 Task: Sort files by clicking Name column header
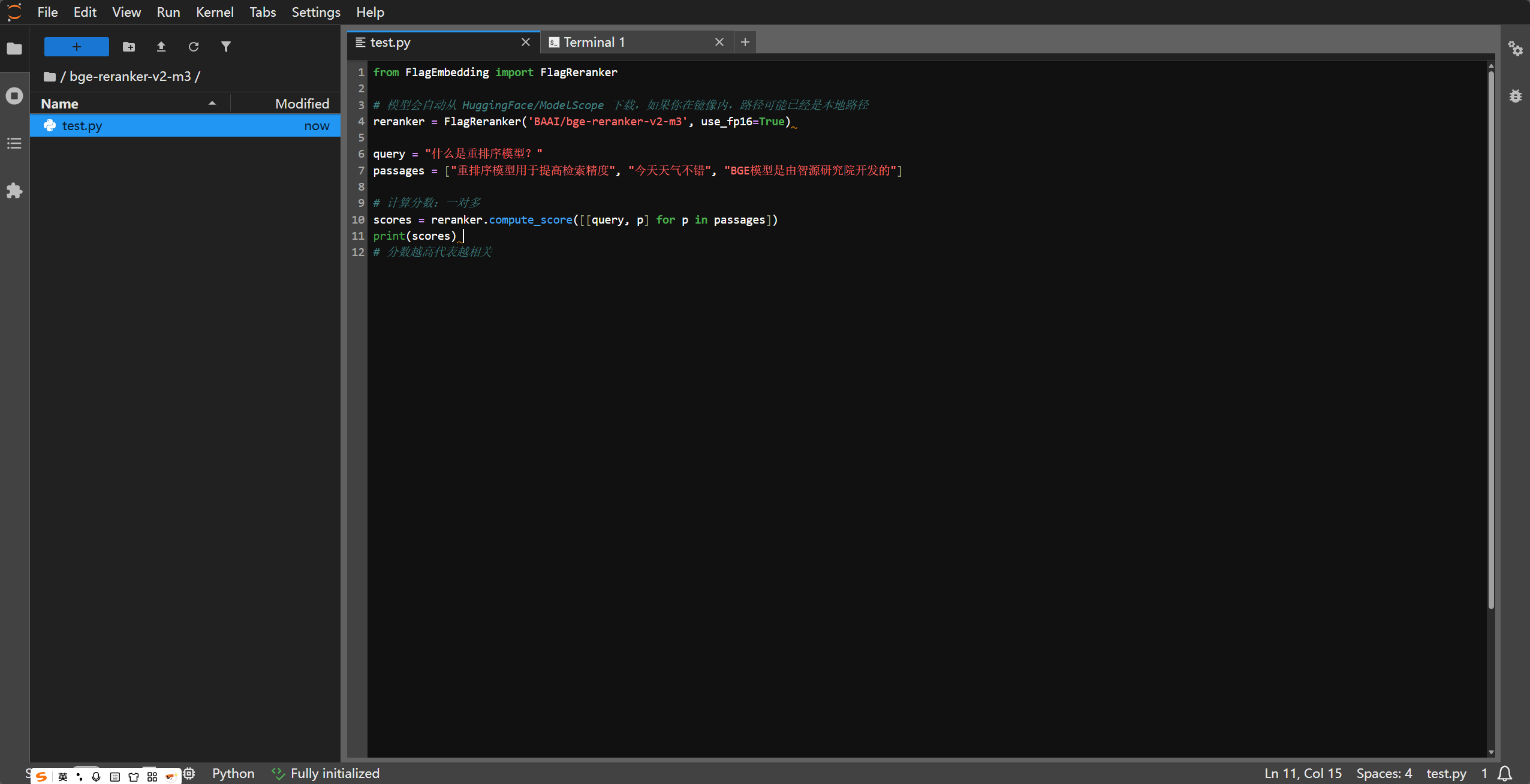pyautogui.click(x=60, y=104)
